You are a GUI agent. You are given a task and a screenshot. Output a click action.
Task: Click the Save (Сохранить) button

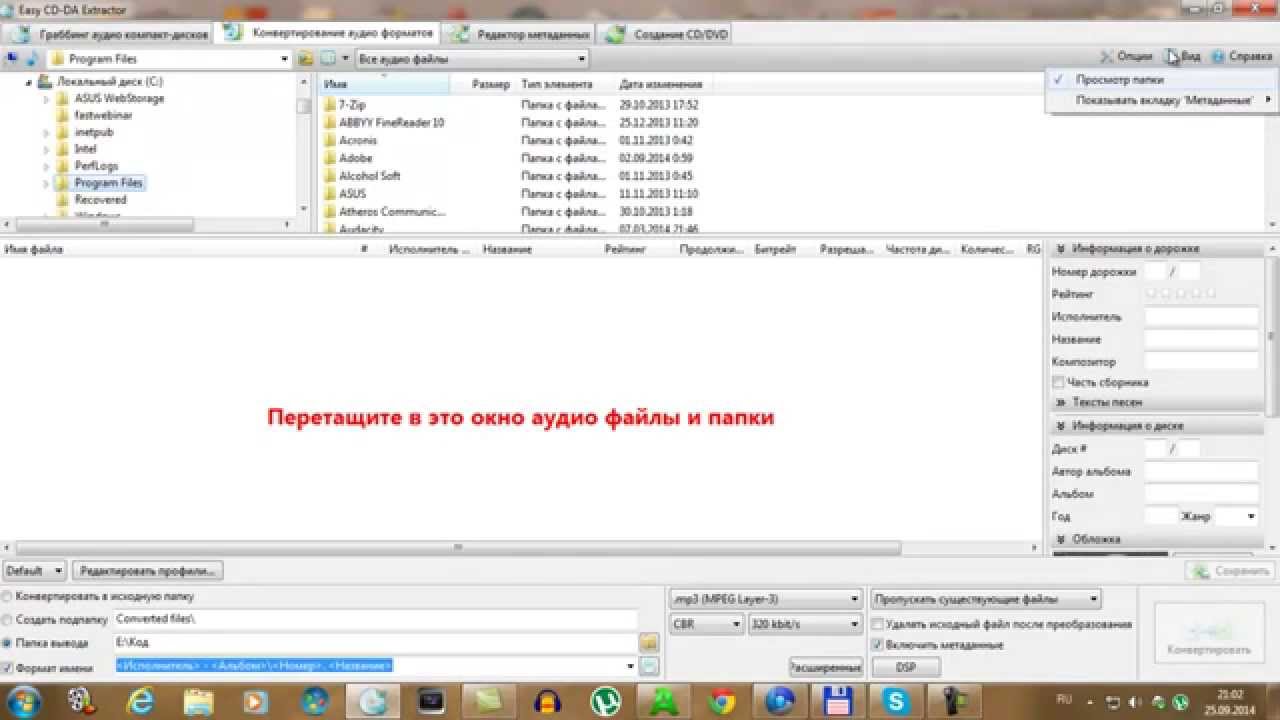(1229, 571)
